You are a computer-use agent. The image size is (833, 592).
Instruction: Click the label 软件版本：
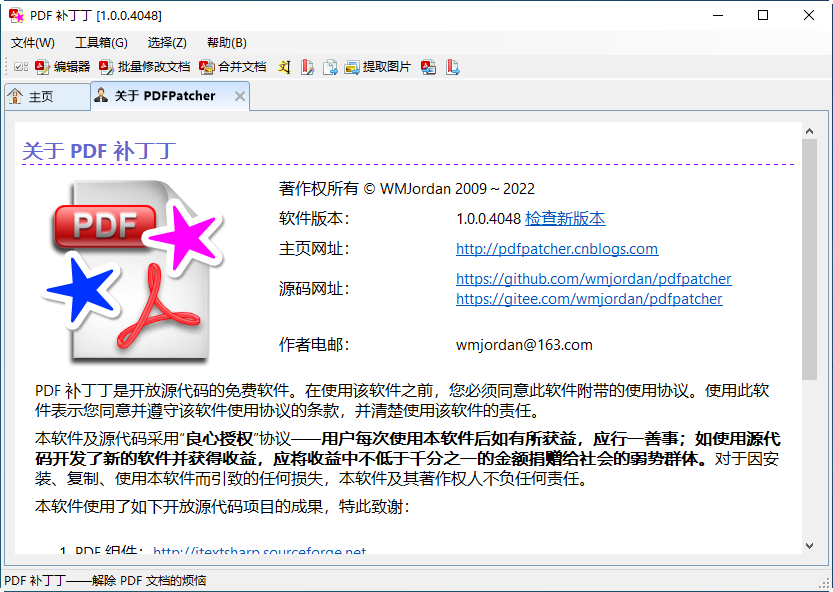point(314,218)
